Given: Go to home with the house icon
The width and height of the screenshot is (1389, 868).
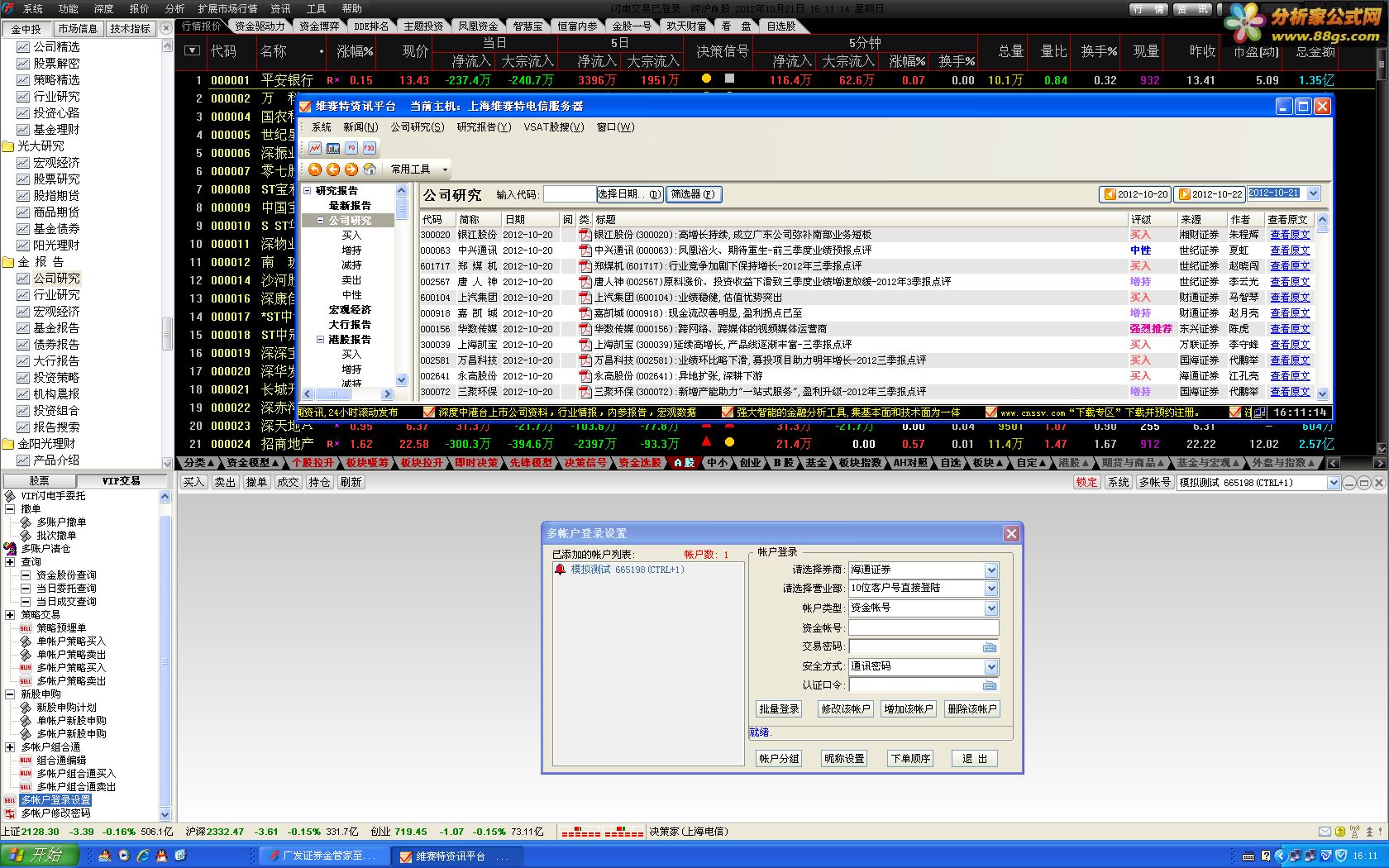Looking at the screenshot, I should [370, 169].
